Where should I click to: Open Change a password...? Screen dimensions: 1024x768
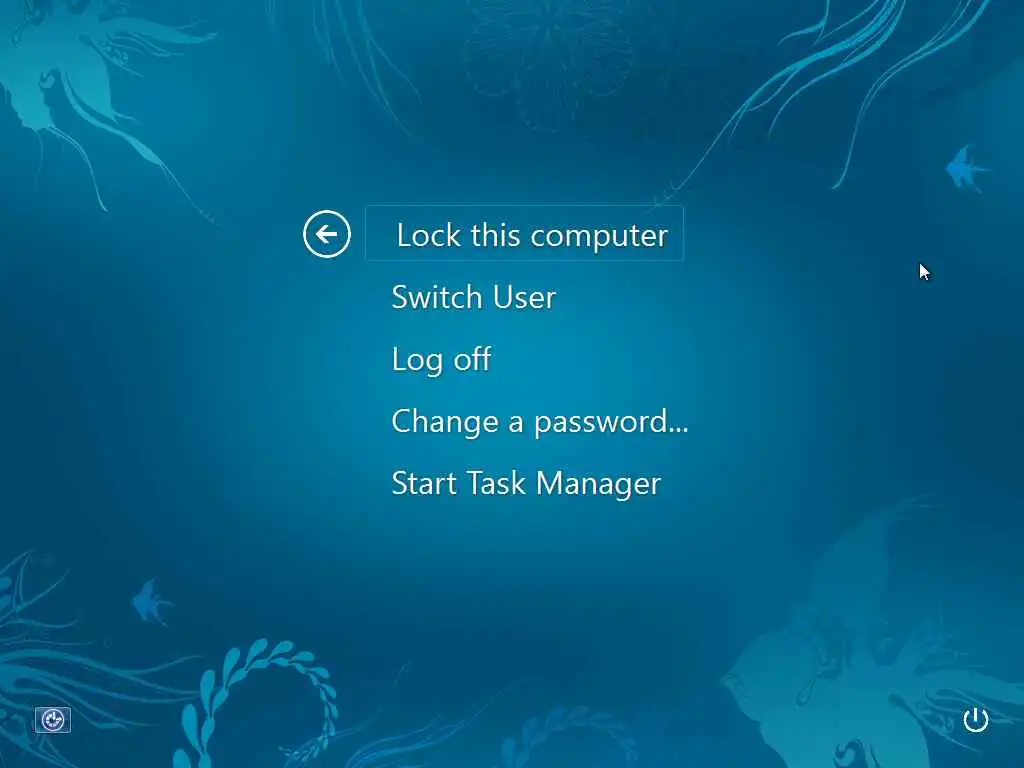(539, 422)
